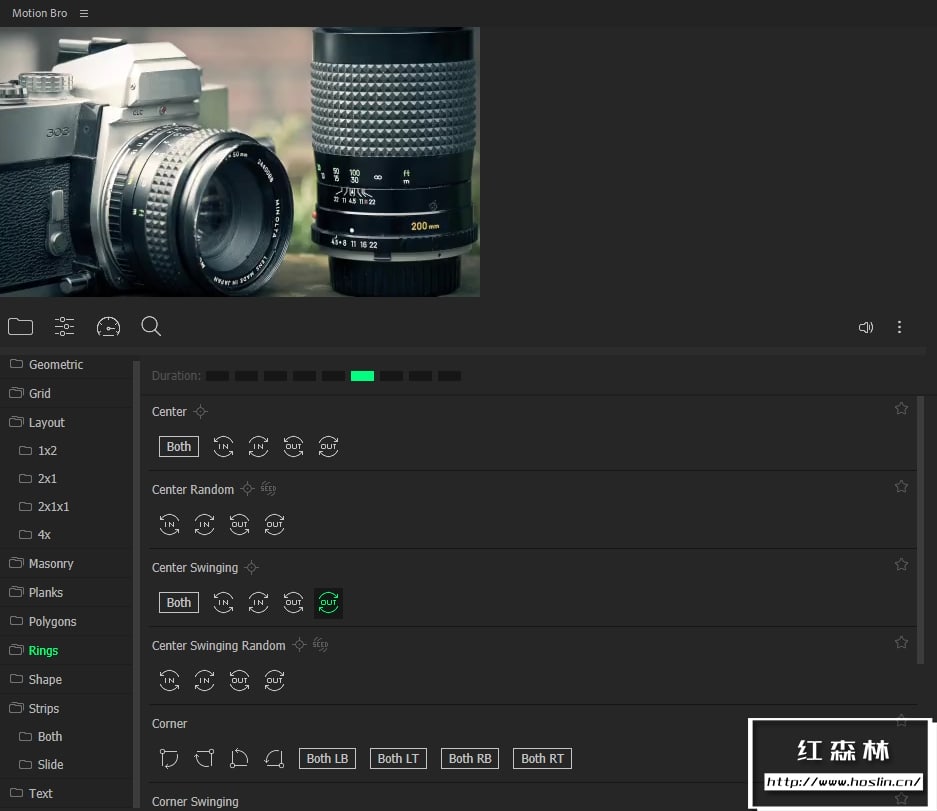This screenshot has width=937, height=811.
Task: Select the green sixth Duration block
Action: point(362,376)
